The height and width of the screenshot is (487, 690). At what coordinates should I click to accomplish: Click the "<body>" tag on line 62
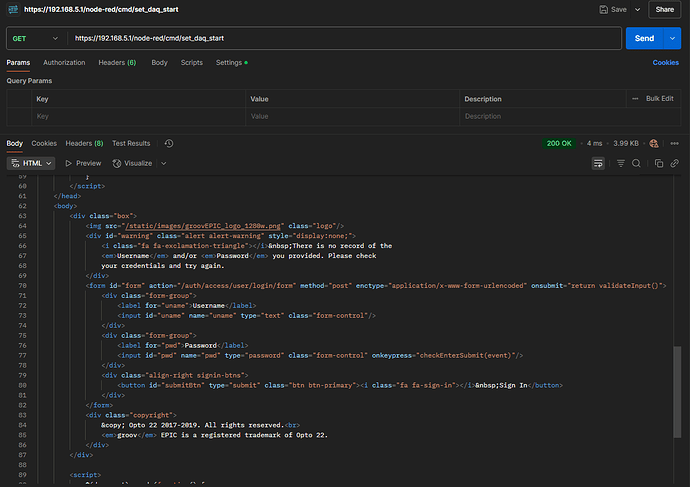tap(66, 206)
